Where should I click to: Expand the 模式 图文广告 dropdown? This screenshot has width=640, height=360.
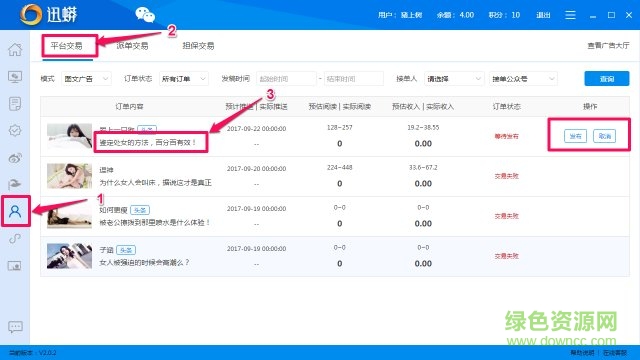click(x=86, y=79)
